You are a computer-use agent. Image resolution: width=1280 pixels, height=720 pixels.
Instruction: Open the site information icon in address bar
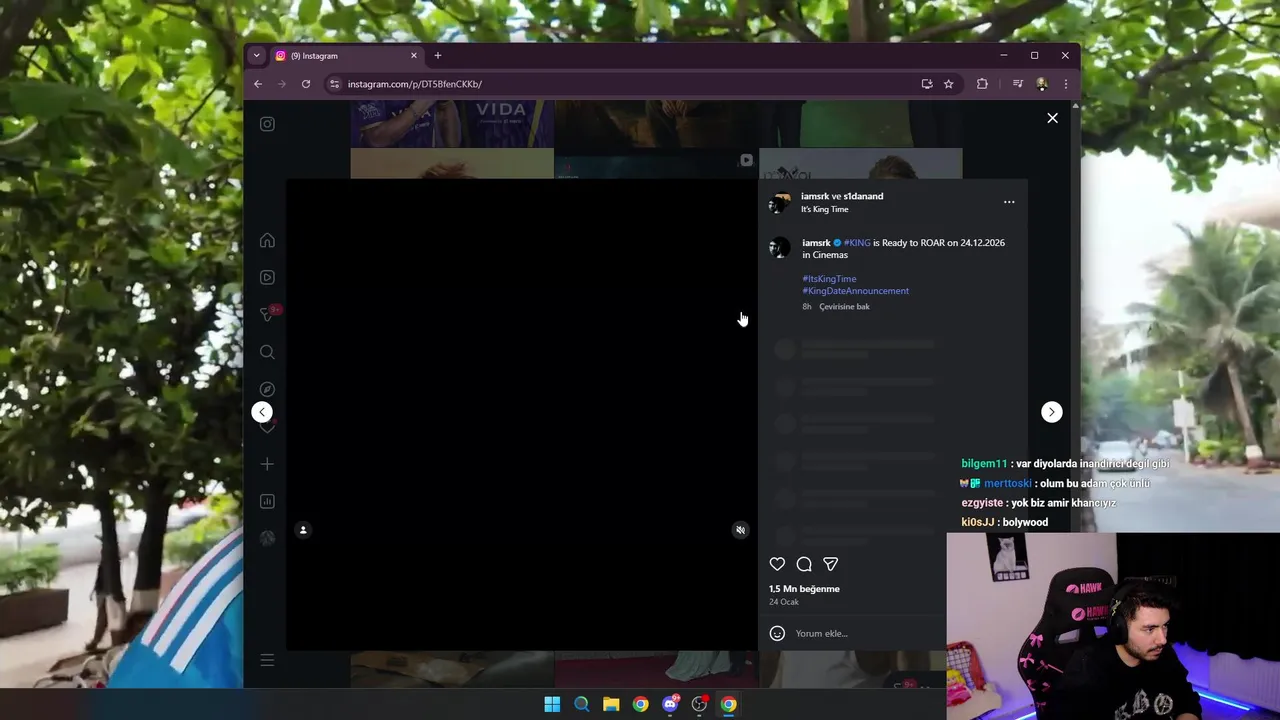click(335, 84)
